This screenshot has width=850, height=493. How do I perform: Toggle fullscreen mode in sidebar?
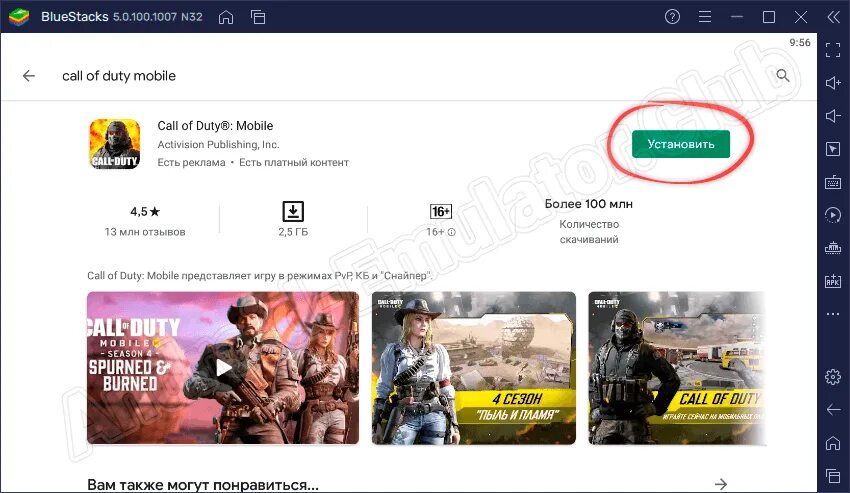[x=833, y=50]
